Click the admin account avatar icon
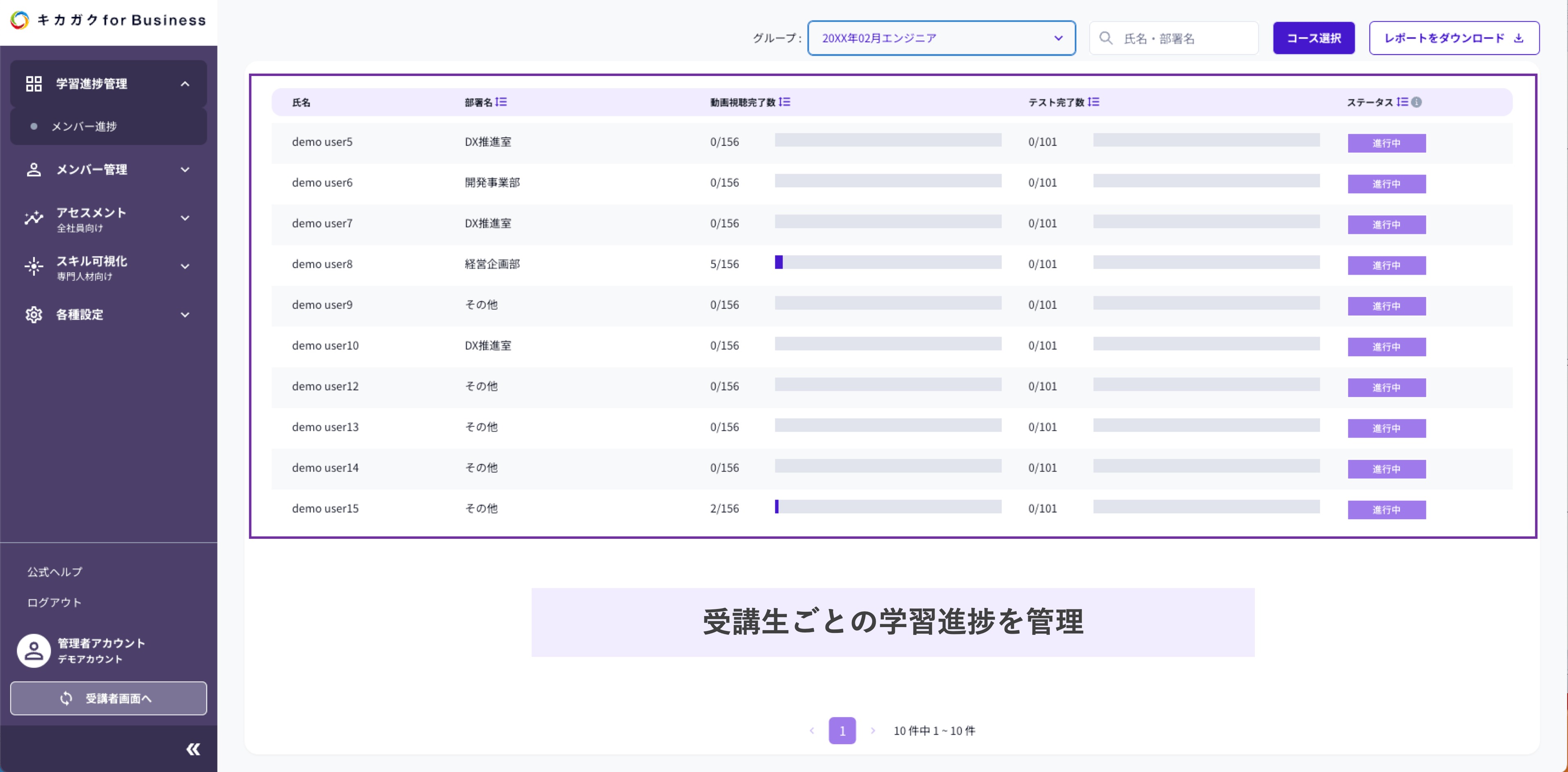This screenshot has width=1568, height=772. coord(34,650)
